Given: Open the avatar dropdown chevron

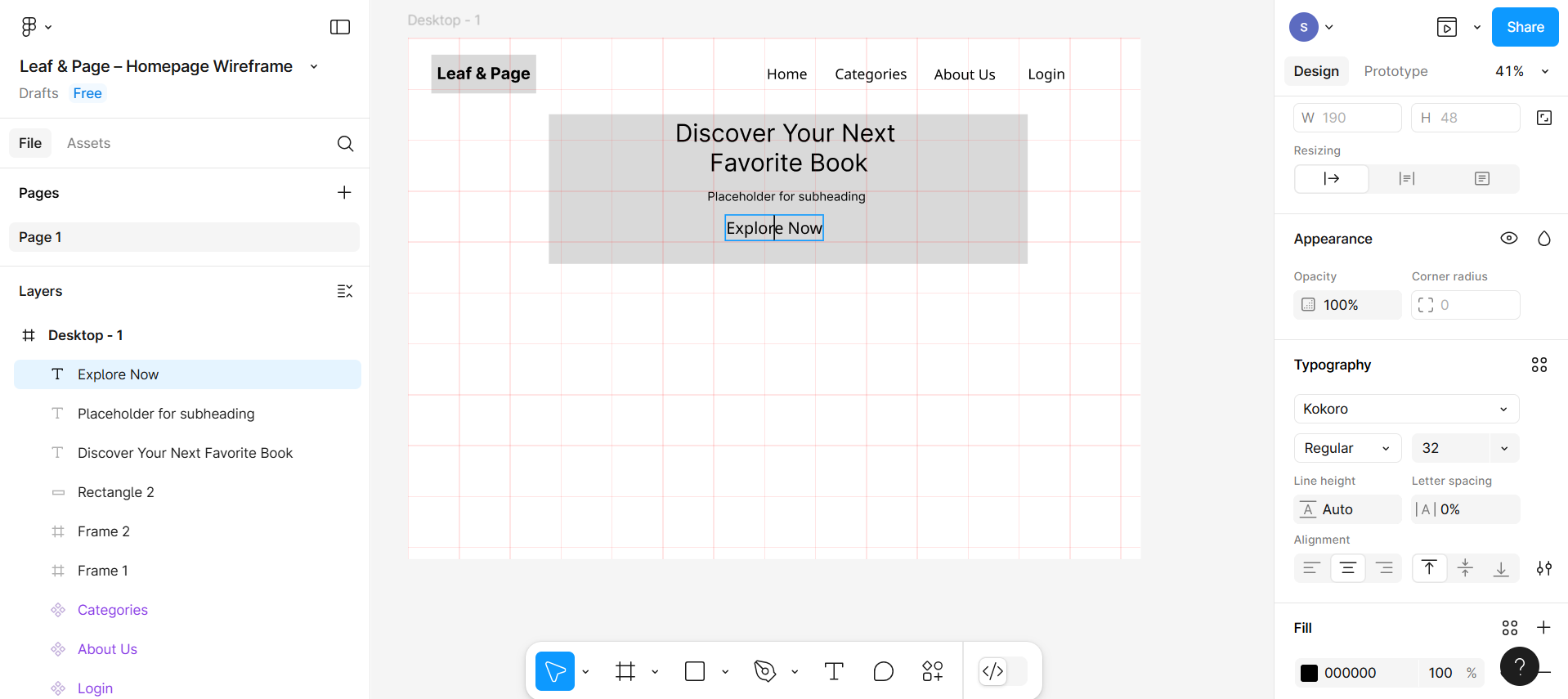Looking at the screenshot, I should pyautogui.click(x=1329, y=27).
